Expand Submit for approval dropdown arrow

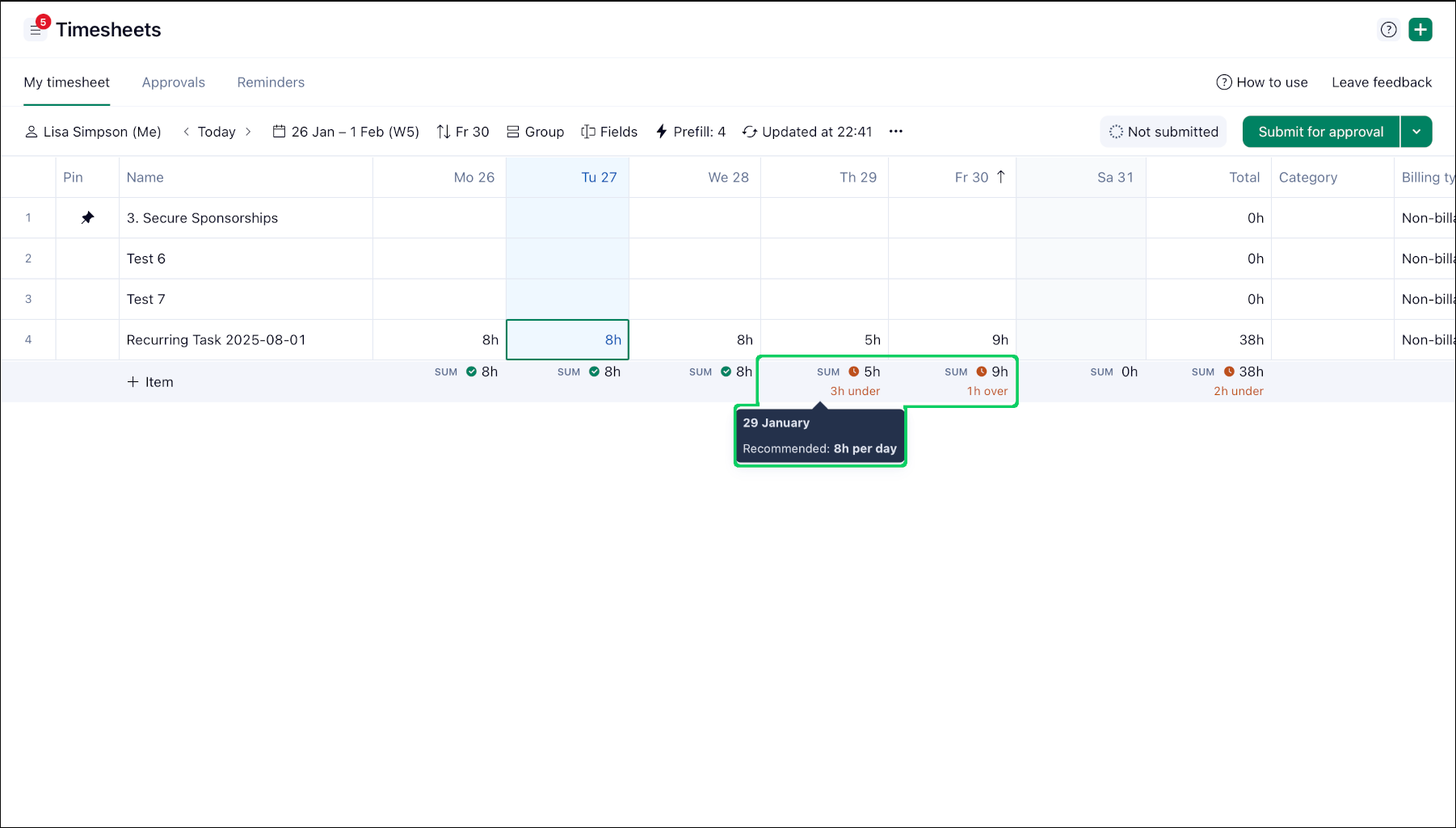click(x=1416, y=132)
